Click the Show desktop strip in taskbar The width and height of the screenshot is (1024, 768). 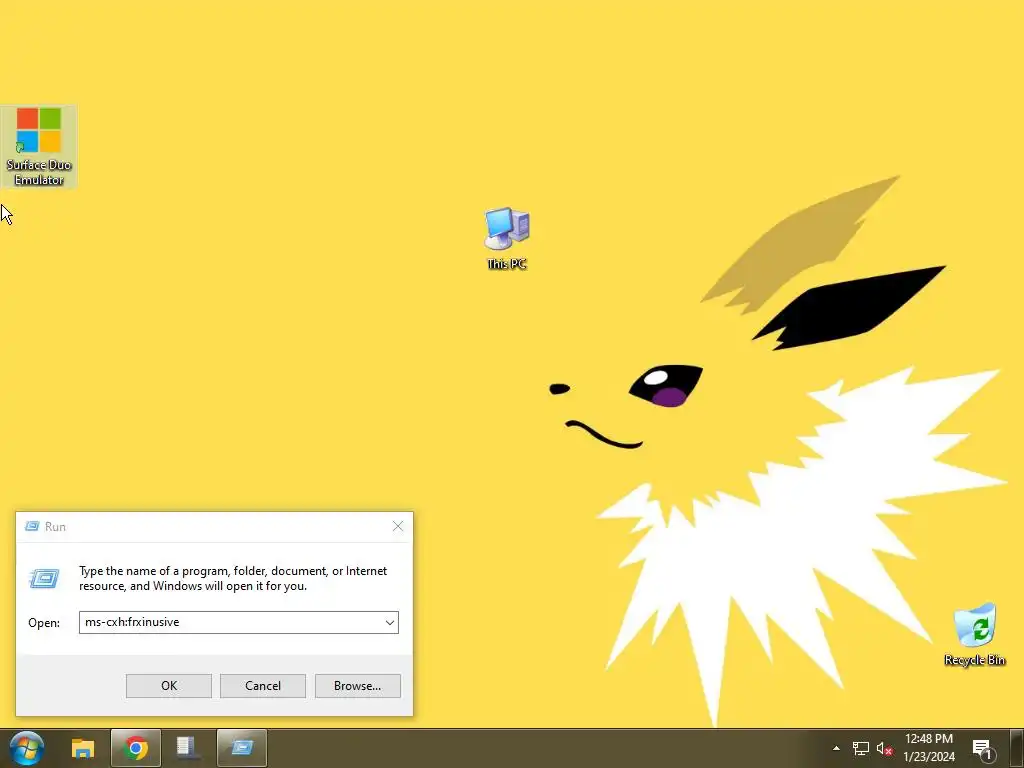coord(1017,748)
